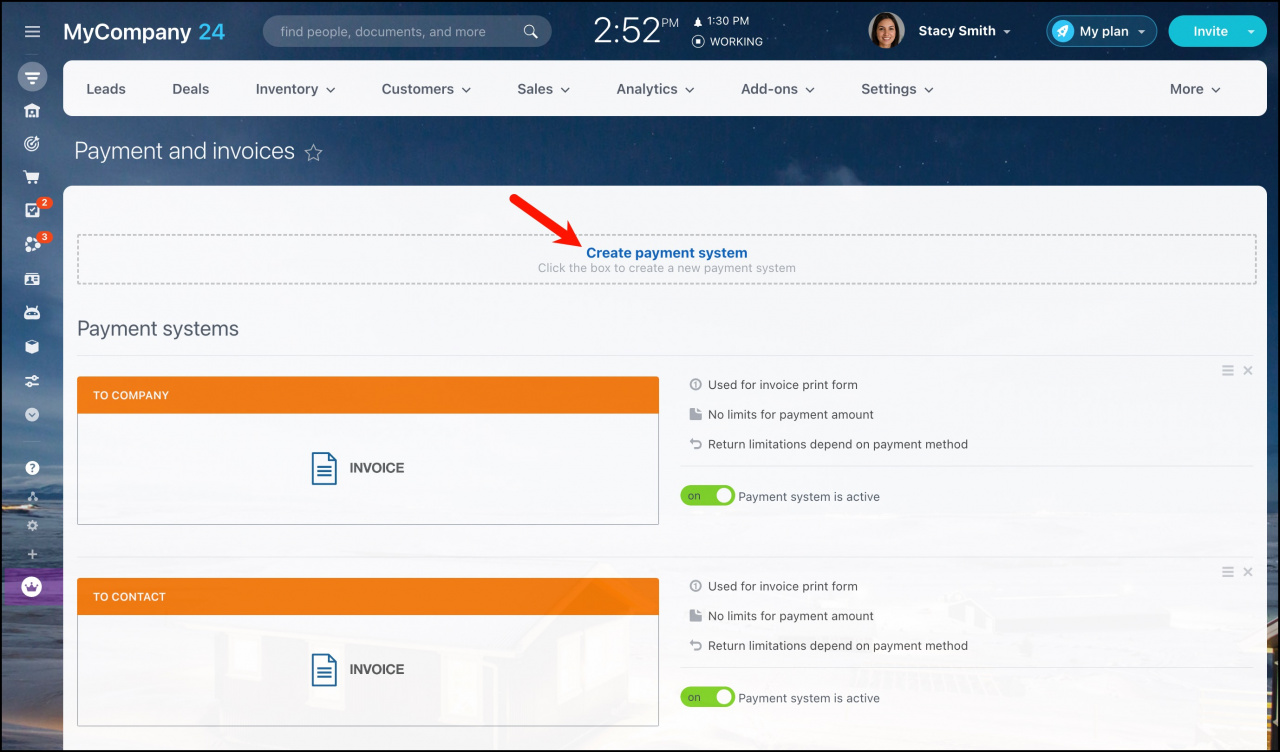Expand the More menu
Image resolution: width=1280 pixels, height=752 pixels.
coord(1196,89)
